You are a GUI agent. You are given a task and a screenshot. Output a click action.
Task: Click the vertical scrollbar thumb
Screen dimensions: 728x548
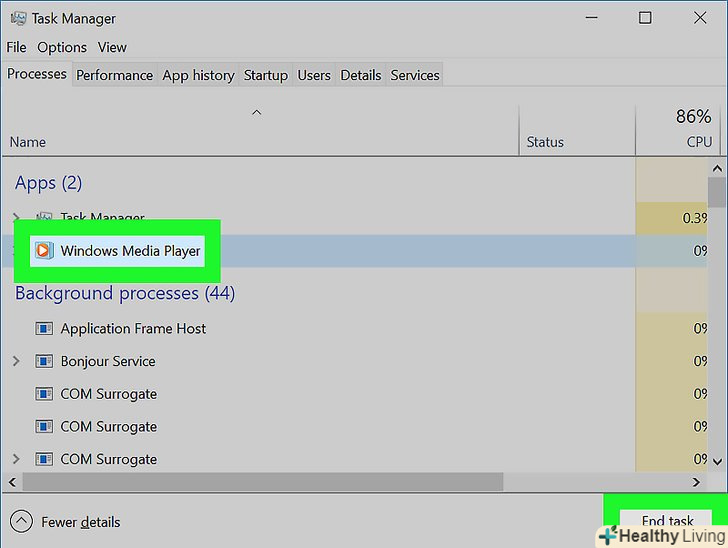717,192
